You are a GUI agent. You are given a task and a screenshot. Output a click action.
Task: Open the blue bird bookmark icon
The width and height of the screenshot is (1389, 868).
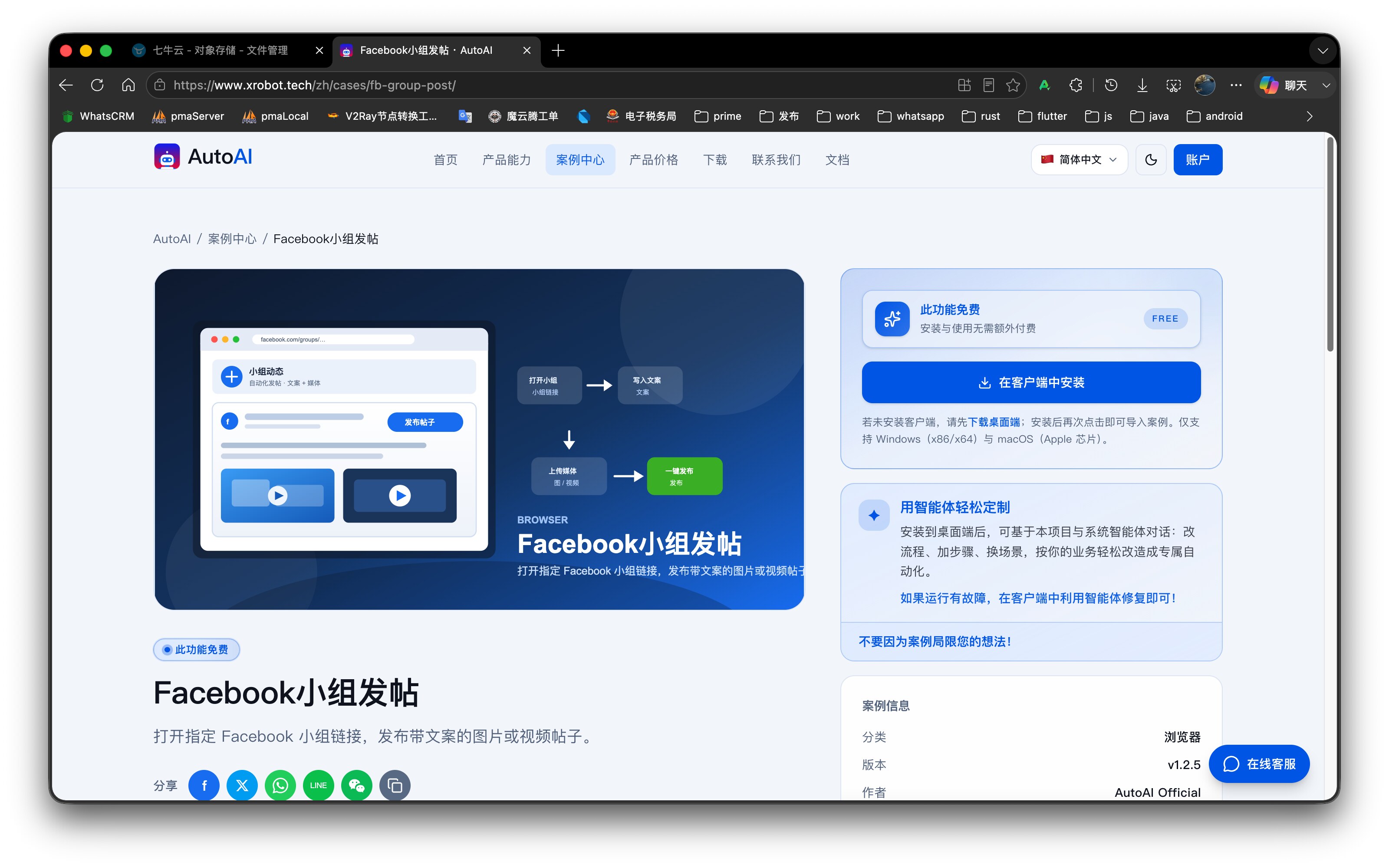pos(584,116)
